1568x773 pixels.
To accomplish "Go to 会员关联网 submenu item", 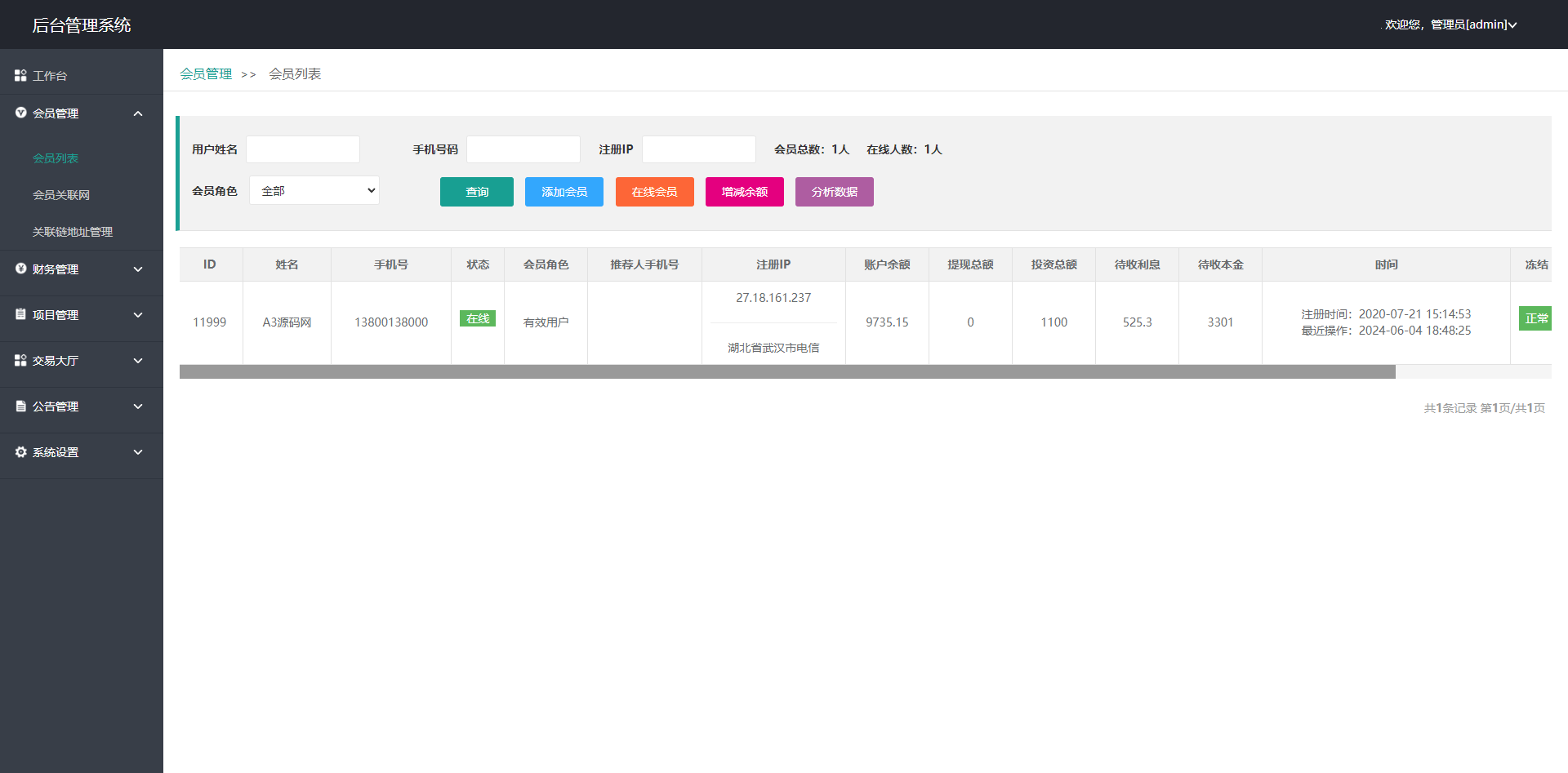I will click(61, 195).
